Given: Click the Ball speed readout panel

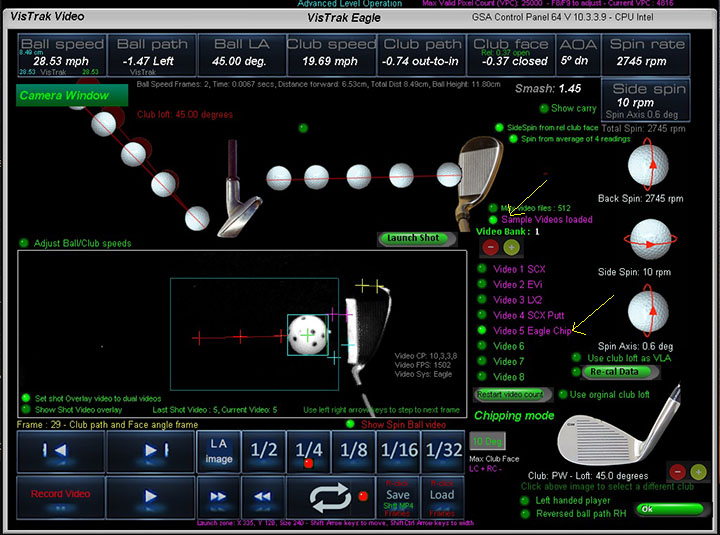Looking at the screenshot, I should click(x=62, y=55).
